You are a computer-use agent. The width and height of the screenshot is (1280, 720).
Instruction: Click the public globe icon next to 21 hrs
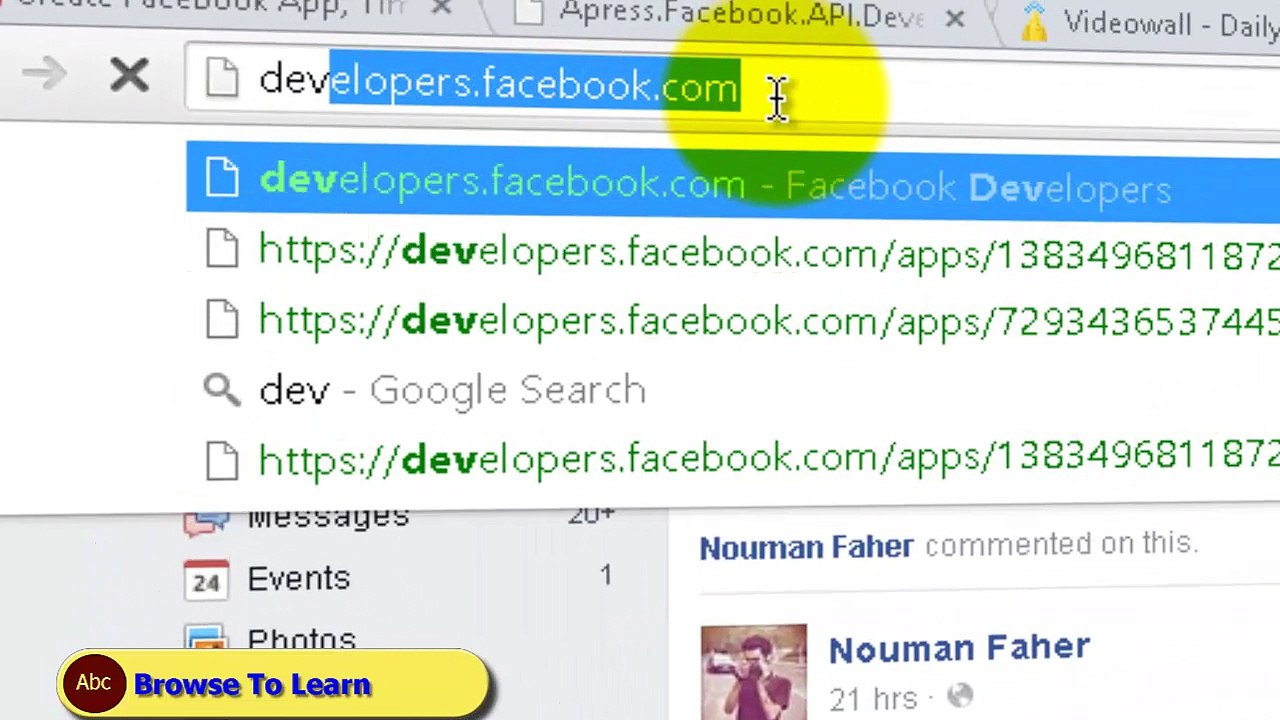tap(959, 696)
